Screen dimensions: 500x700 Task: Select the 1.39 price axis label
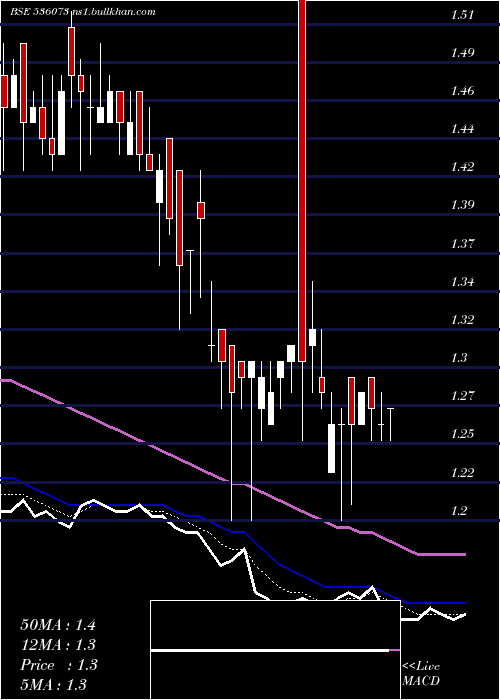462,205
